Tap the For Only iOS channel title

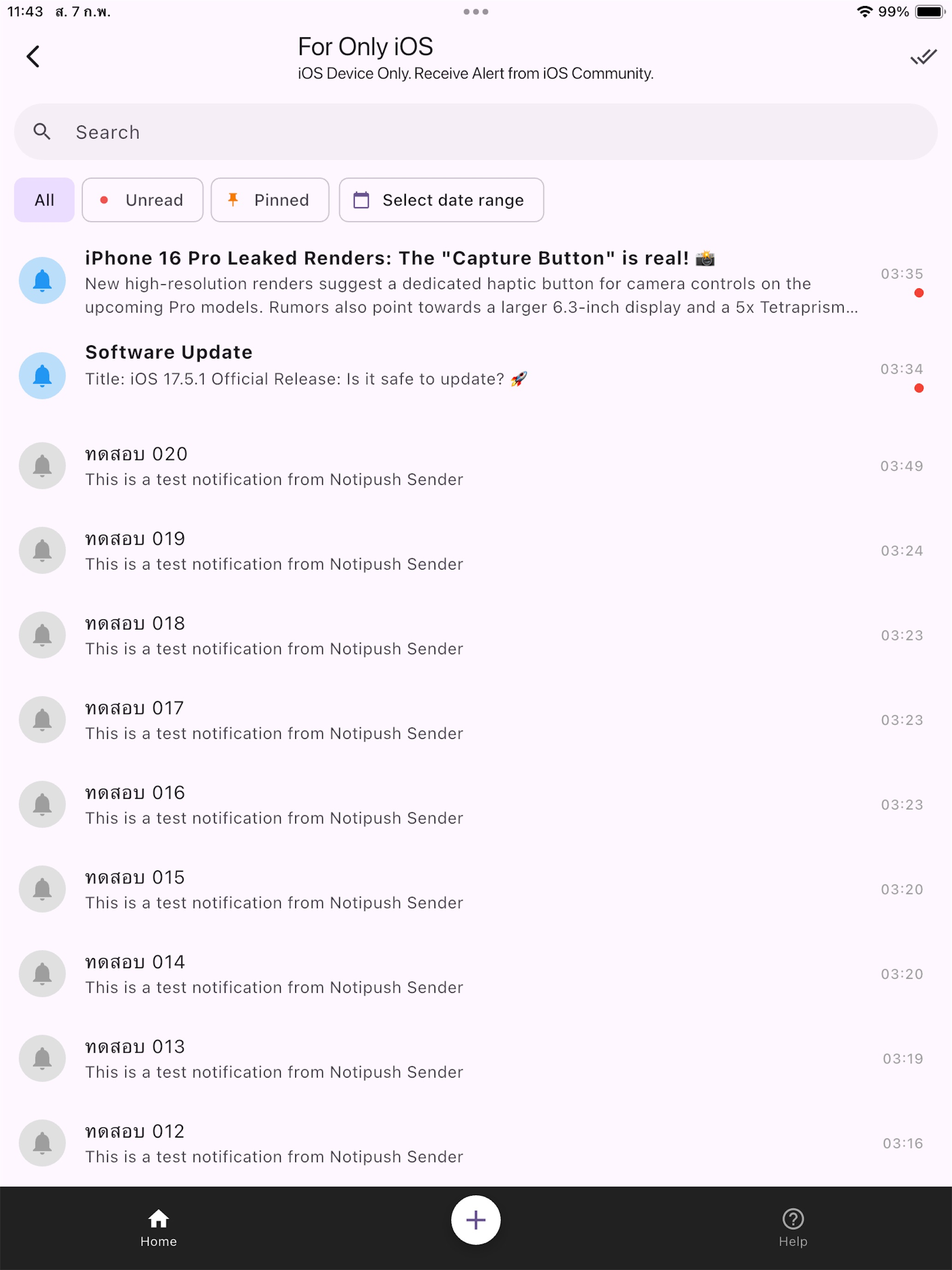click(x=366, y=47)
